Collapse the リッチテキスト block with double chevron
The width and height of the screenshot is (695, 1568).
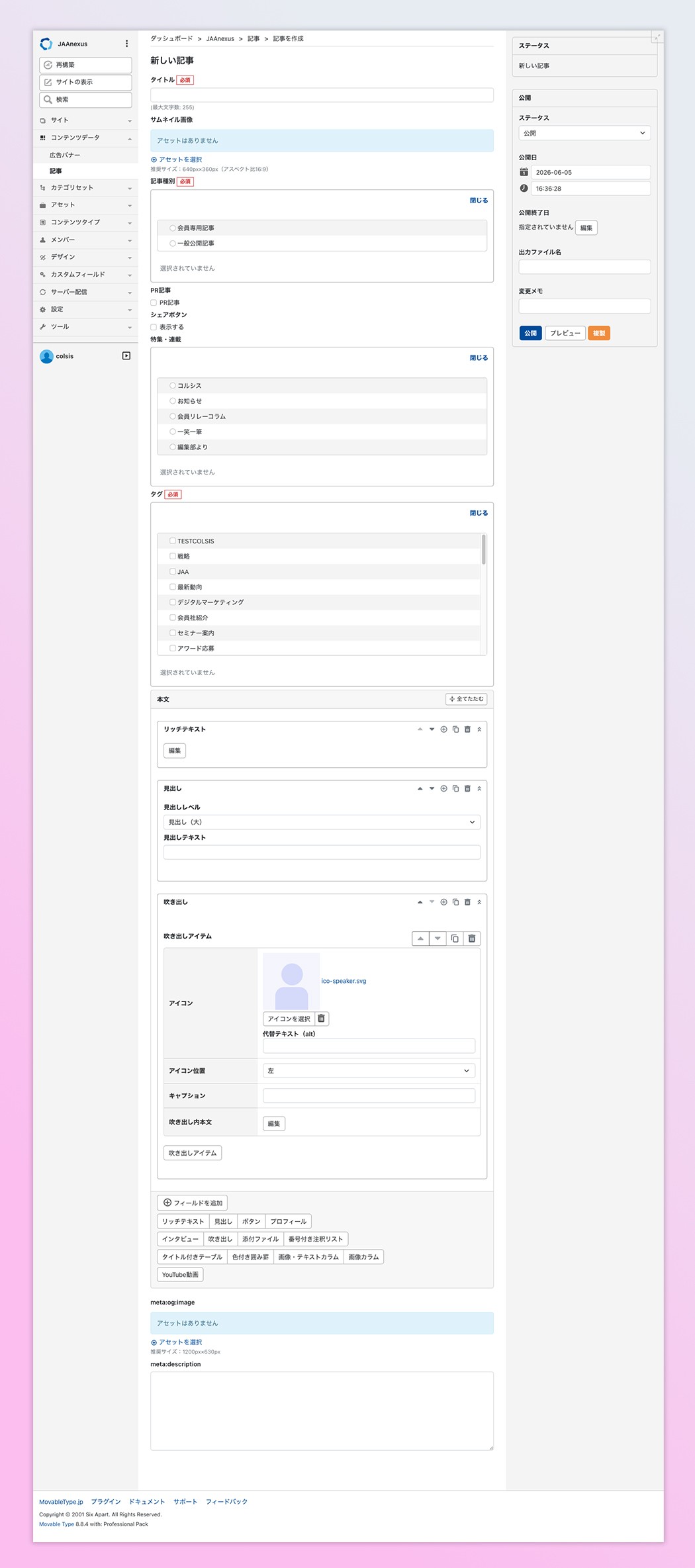coord(479,729)
